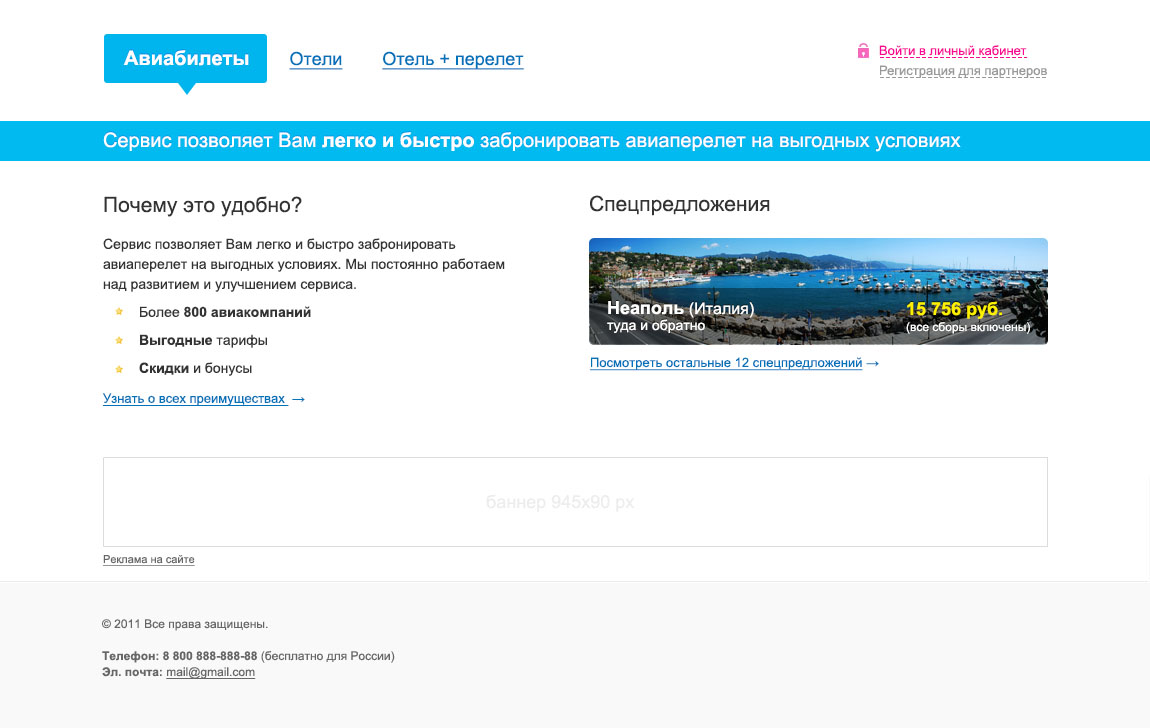This screenshot has width=1150, height=728.
Task: Click the text Более 800 авиакомпаний
Action: (x=224, y=312)
